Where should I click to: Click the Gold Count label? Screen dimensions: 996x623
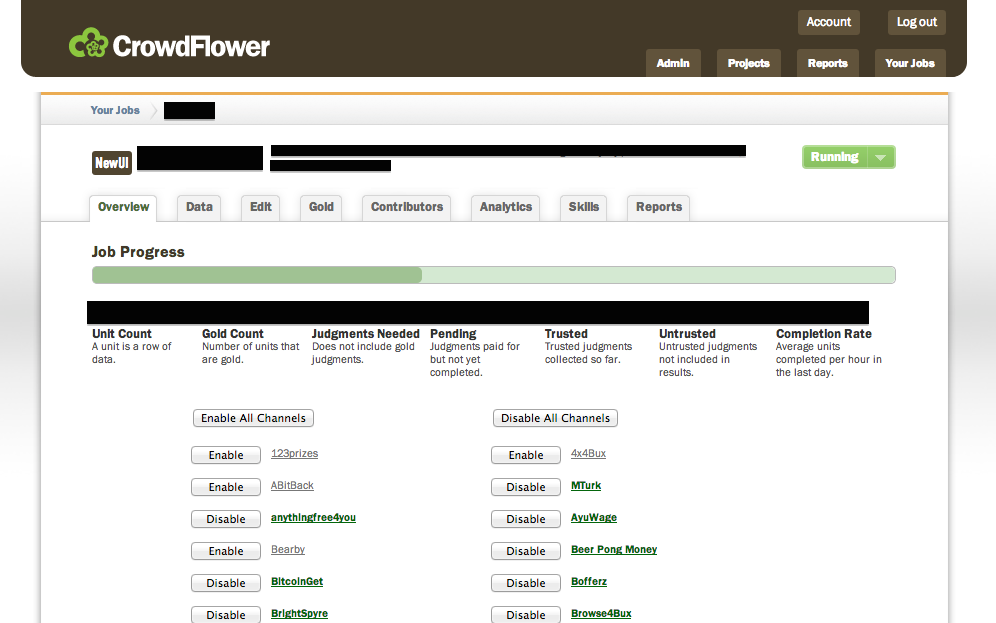click(232, 334)
